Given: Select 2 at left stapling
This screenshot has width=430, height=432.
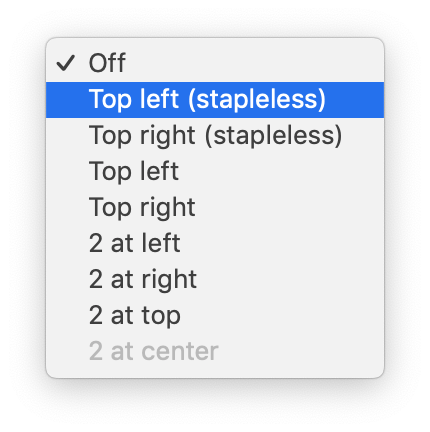Looking at the screenshot, I should click(215, 244).
